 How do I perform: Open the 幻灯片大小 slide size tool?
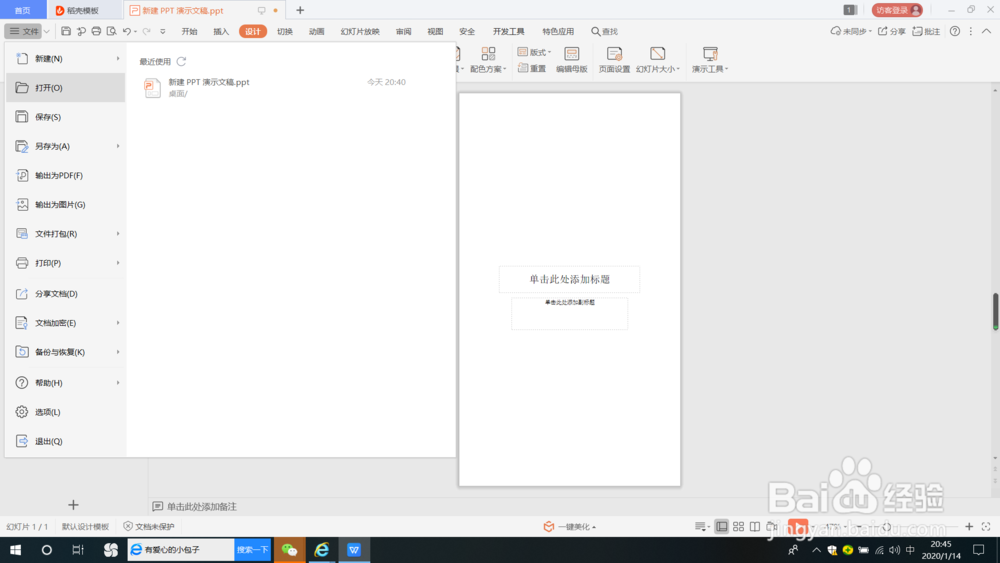658,60
